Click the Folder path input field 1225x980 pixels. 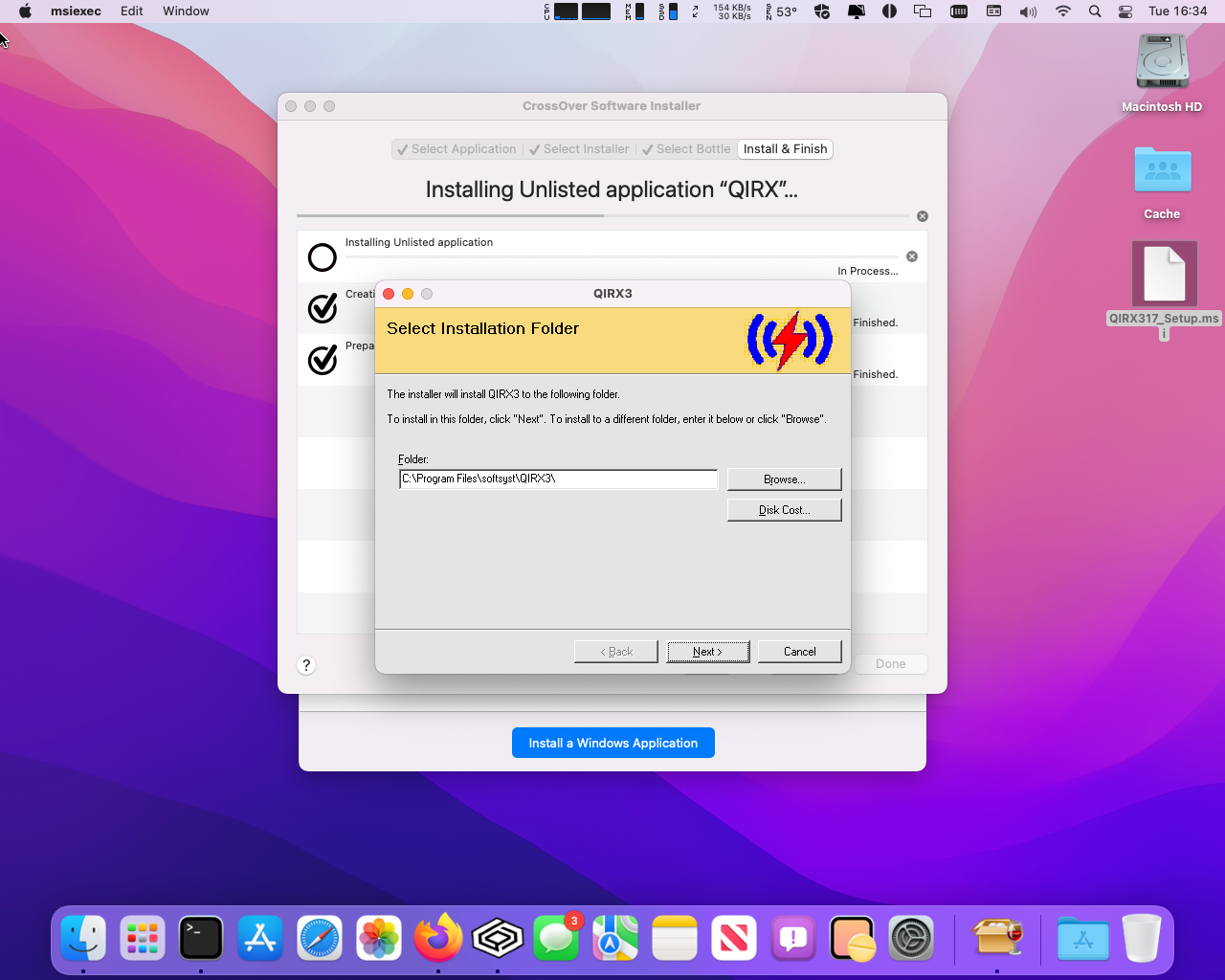558,479
